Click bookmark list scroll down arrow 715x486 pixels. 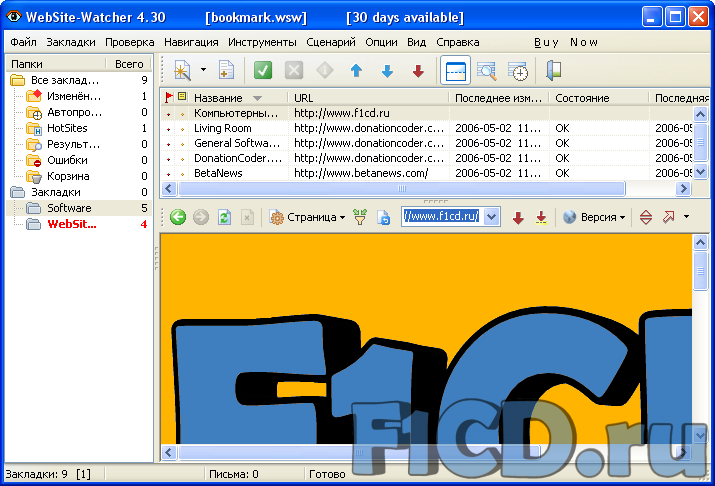[700, 172]
